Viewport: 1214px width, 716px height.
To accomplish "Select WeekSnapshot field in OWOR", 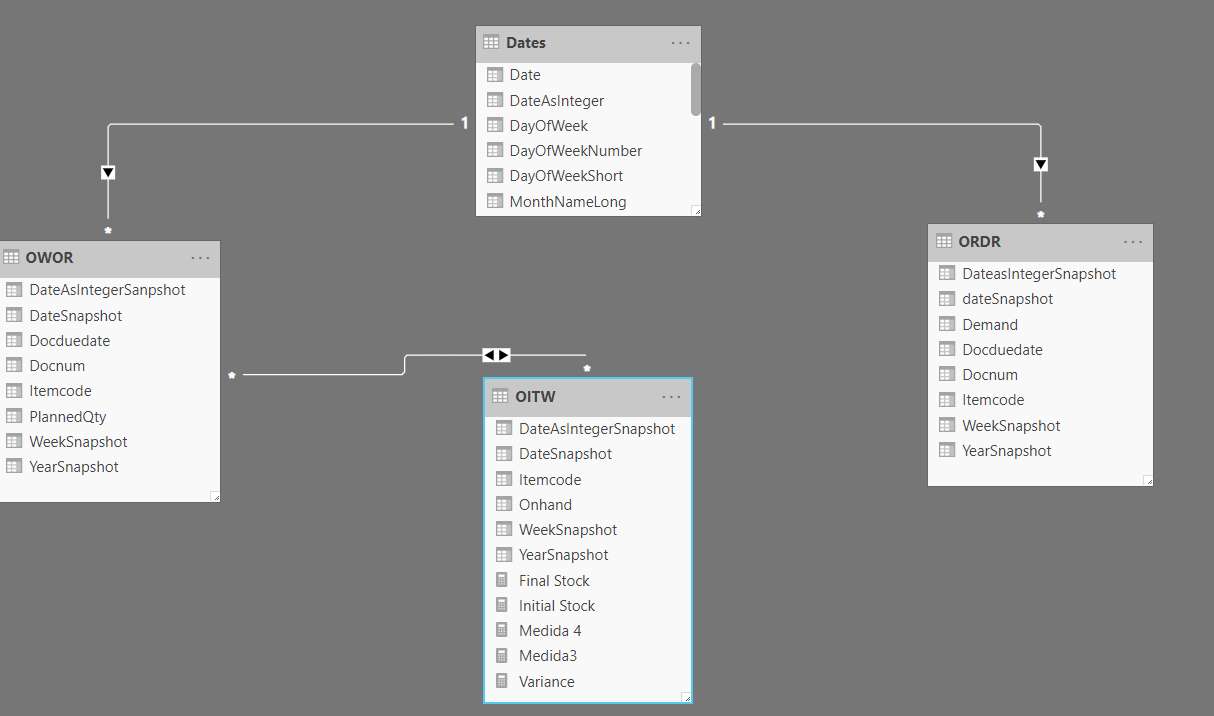I will tap(109, 442).
